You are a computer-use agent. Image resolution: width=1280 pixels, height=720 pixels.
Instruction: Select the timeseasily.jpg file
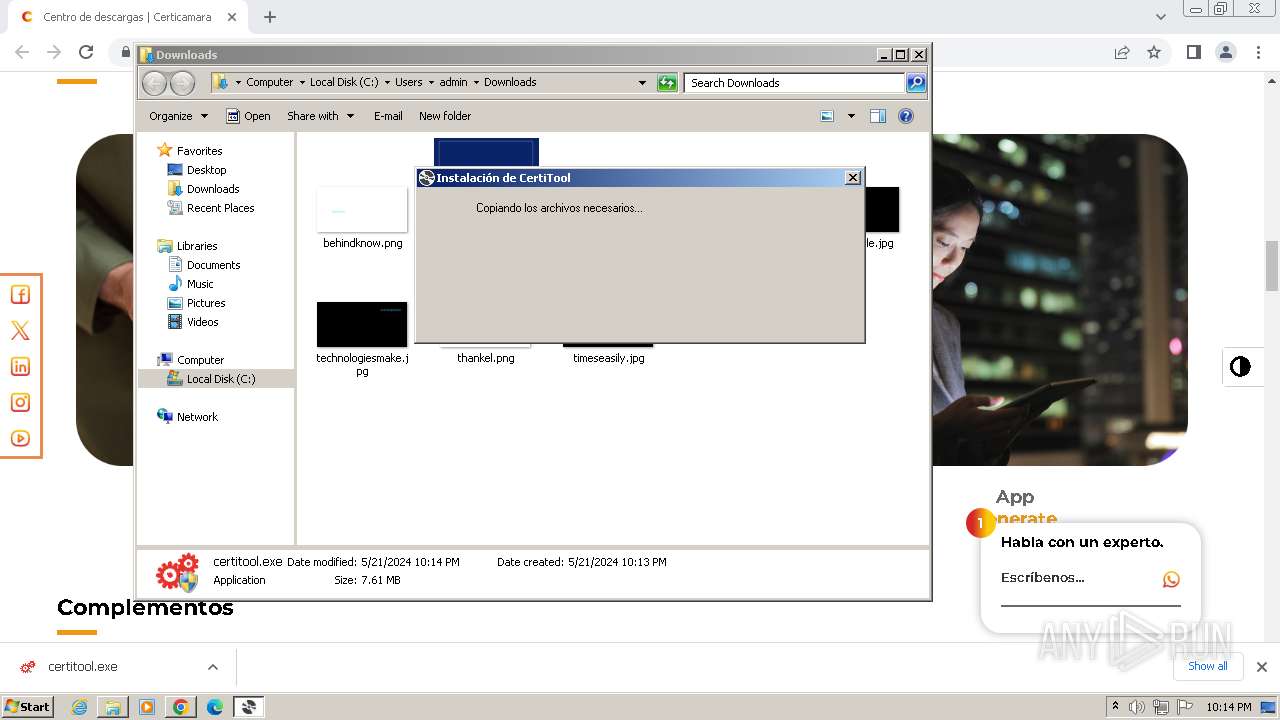pos(608,357)
